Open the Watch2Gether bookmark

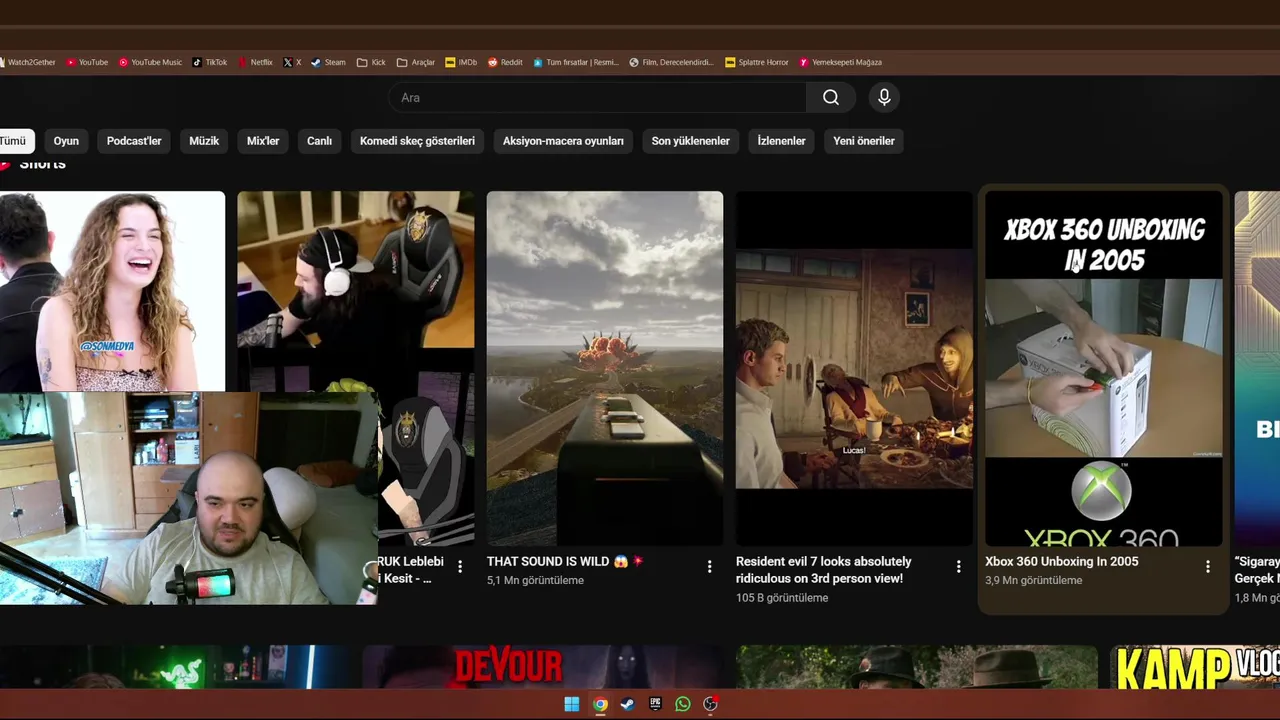click(28, 62)
